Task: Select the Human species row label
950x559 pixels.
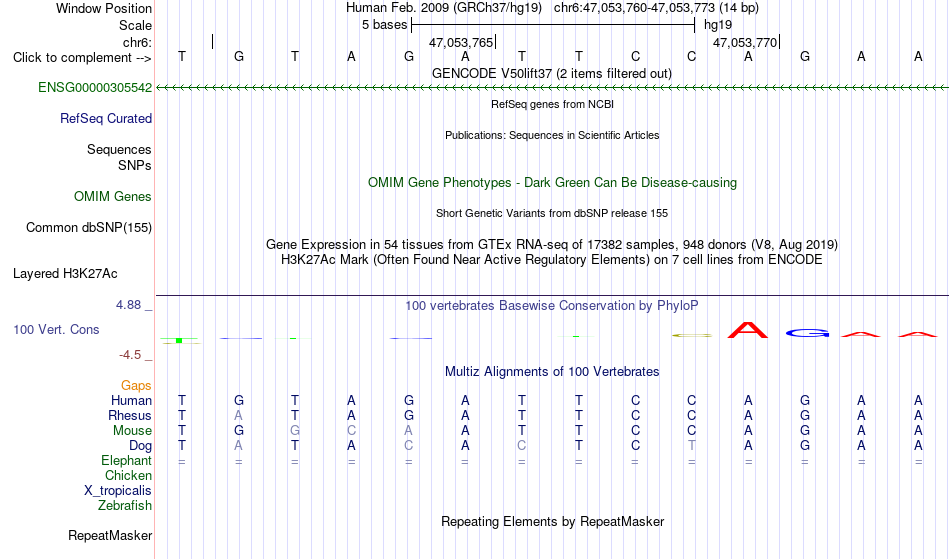Action: 131,400
